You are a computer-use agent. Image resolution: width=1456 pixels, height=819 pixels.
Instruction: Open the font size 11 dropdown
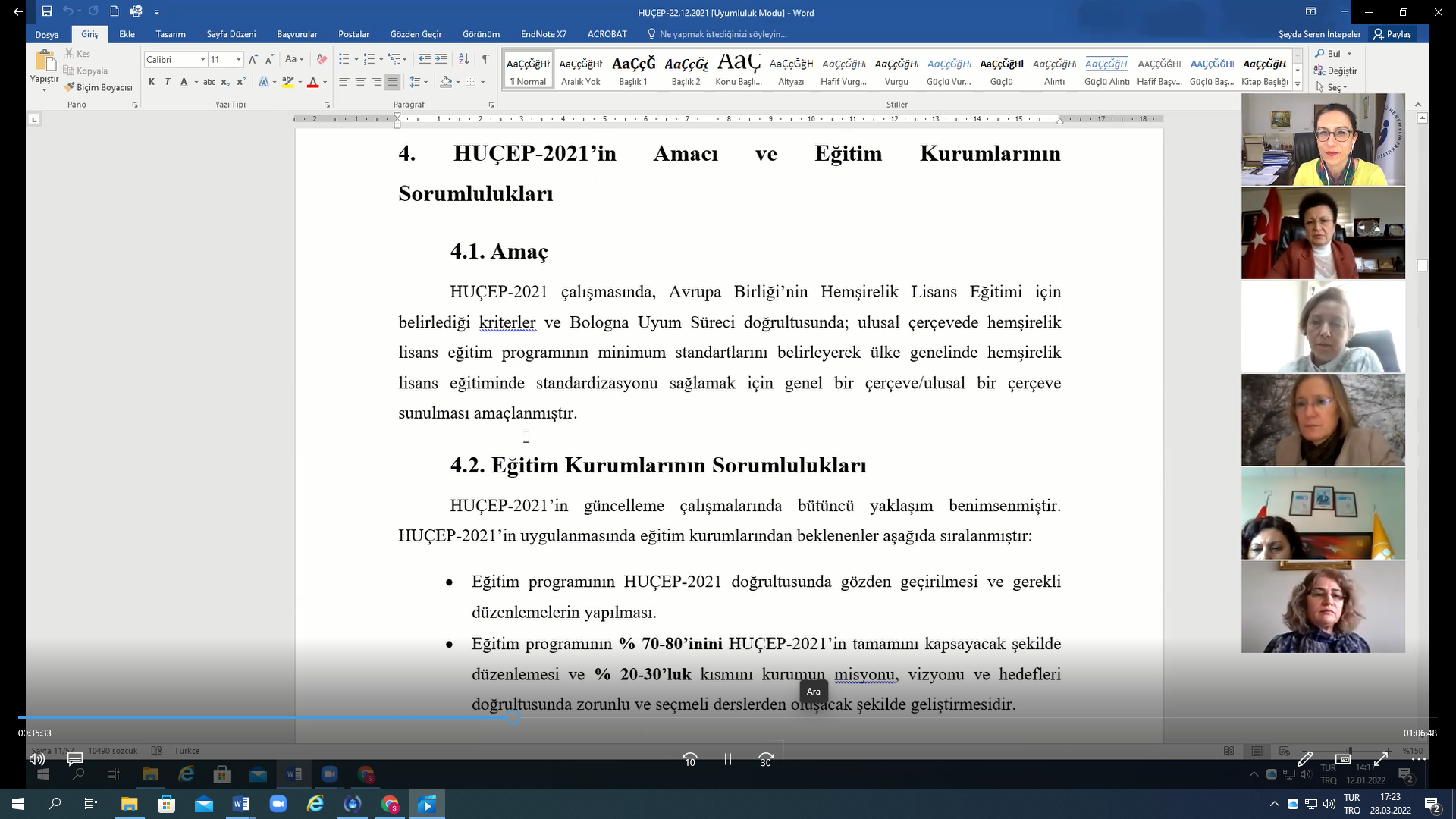click(x=238, y=59)
